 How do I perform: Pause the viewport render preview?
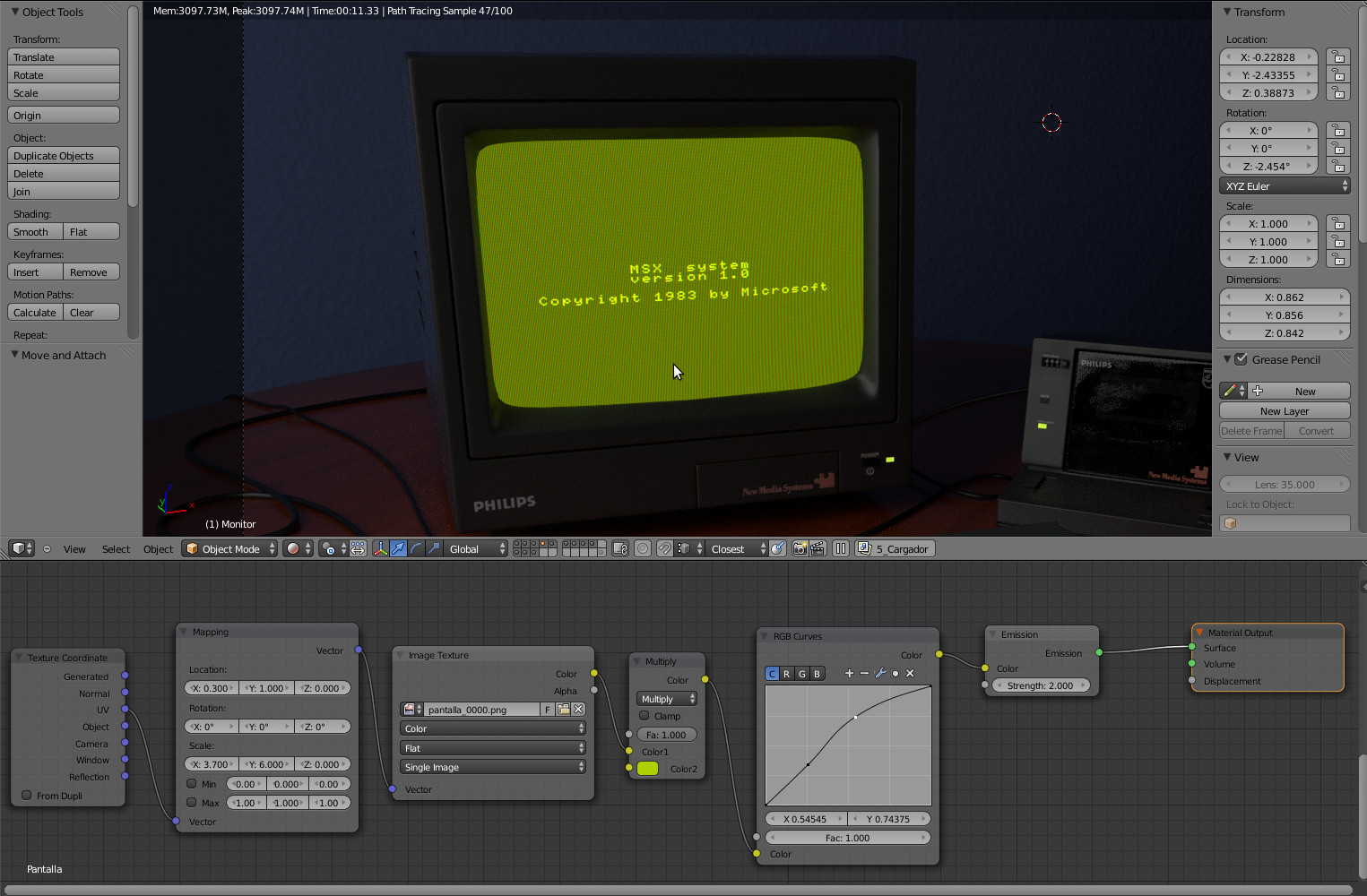point(840,548)
